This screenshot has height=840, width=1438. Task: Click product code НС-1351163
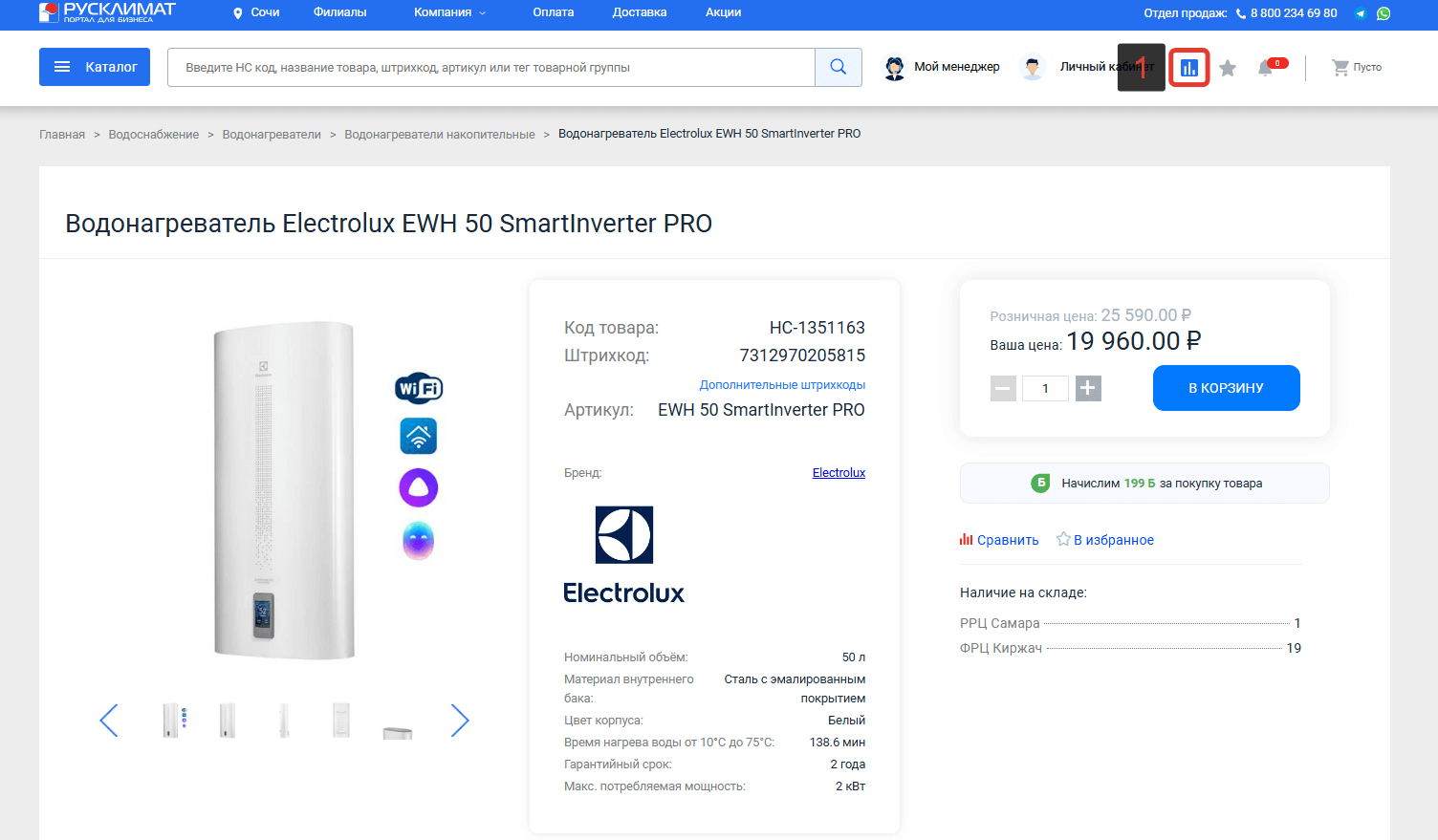817,328
